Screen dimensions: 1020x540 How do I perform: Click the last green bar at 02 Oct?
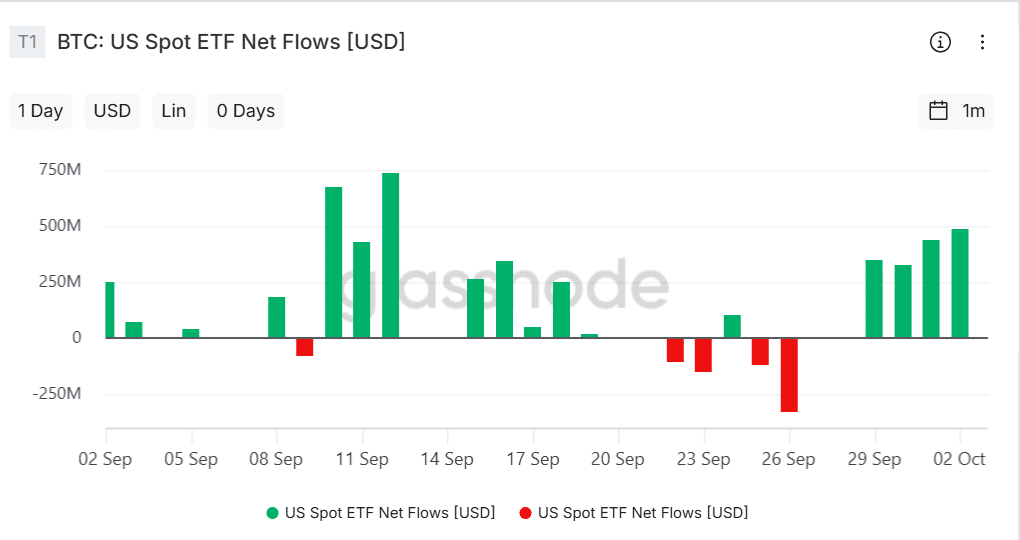tap(960, 284)
